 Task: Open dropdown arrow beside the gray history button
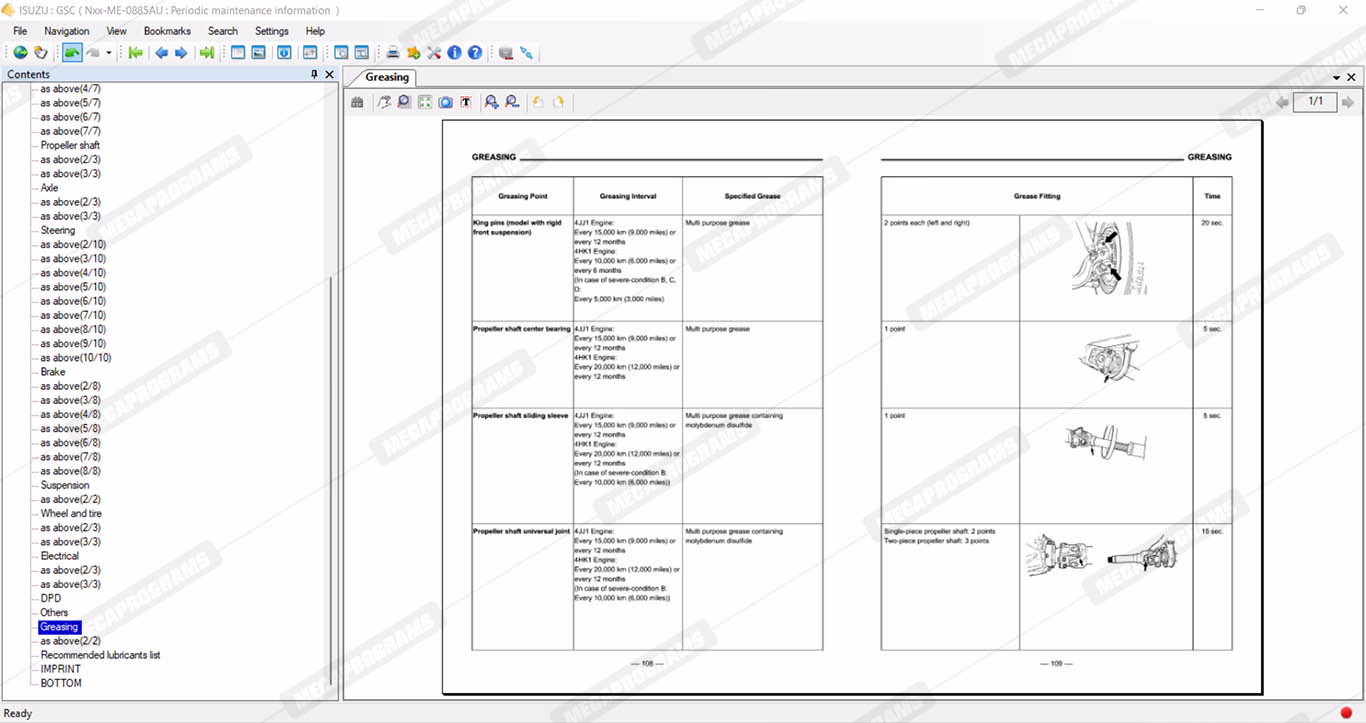pos(108,53)
